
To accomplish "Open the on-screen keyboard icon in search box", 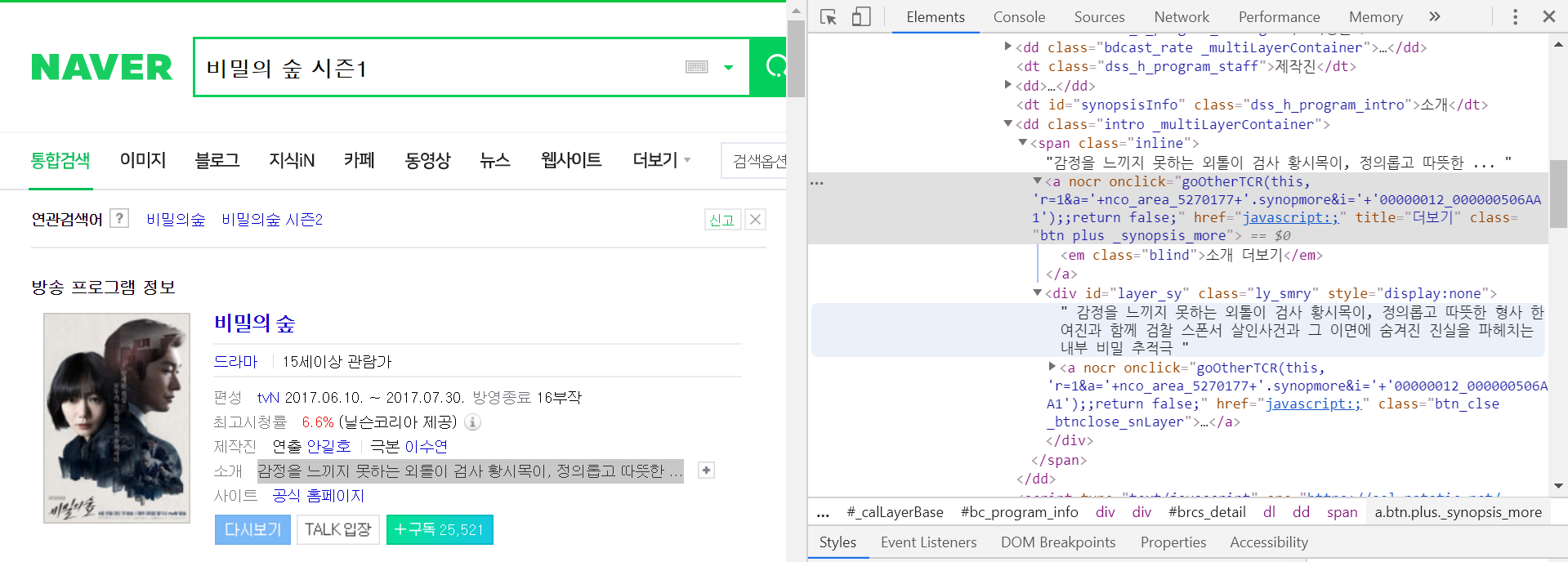I will coord(697,67).
